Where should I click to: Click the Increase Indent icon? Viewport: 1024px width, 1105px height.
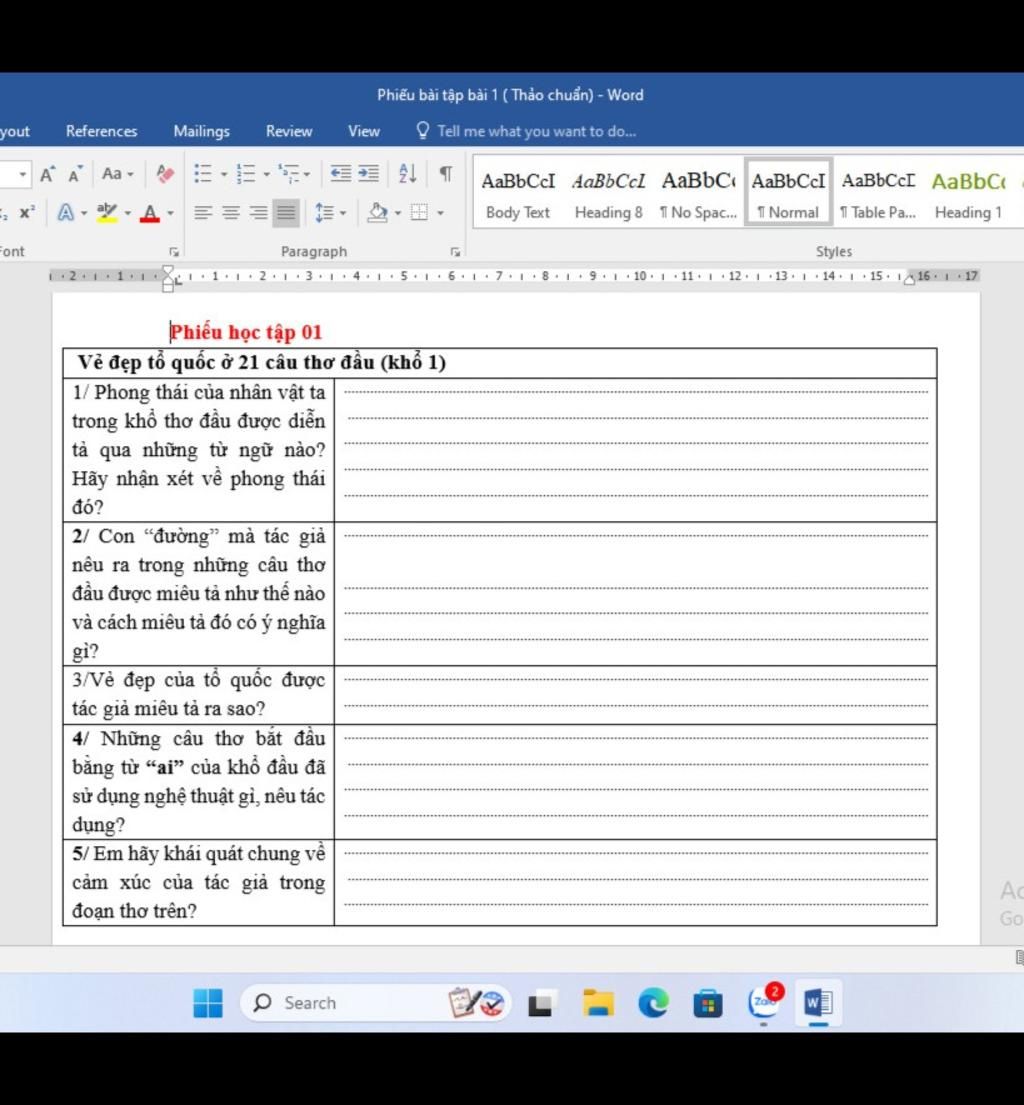(369, 174)
